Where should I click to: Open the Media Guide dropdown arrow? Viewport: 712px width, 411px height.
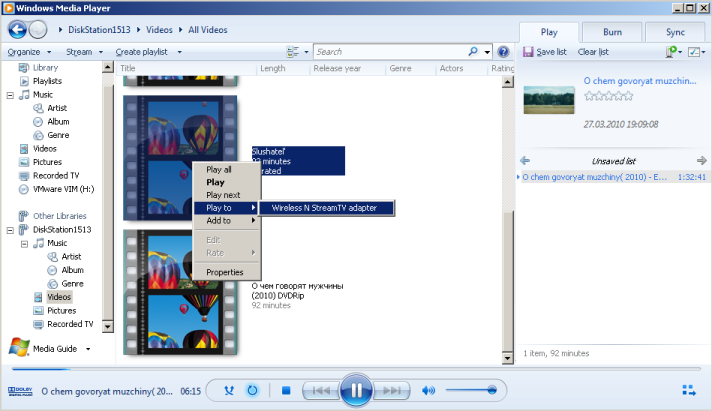pyautogui.click(x=88, y=349)
